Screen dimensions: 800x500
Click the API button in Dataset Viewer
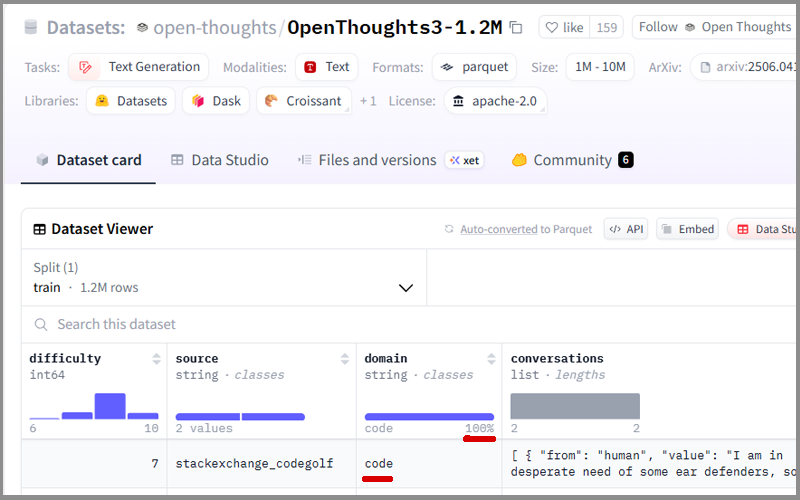tap(626, 229)
